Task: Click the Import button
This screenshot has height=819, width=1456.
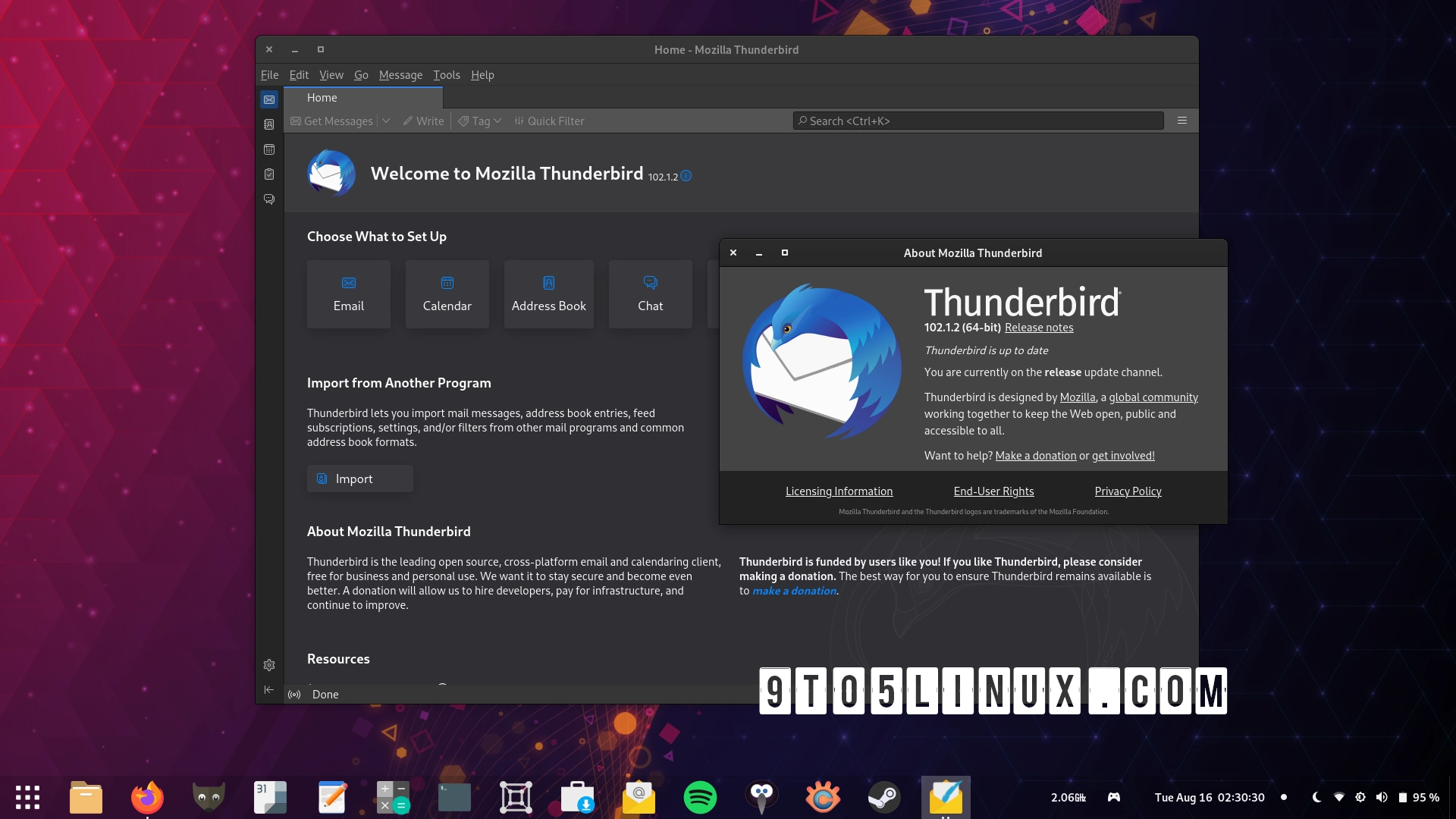Action: pyautogui.click(x=359, y=479)
